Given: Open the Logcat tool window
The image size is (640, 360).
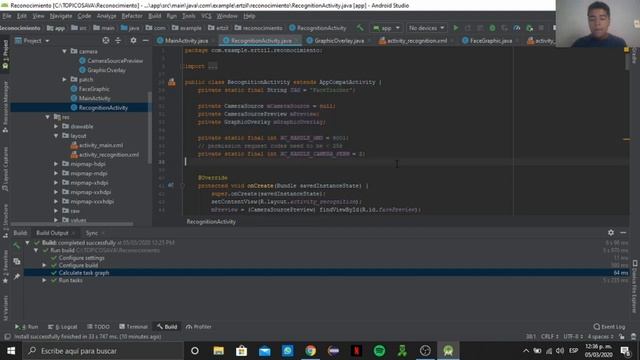Looking at the screenshot, I should (62, 327).
